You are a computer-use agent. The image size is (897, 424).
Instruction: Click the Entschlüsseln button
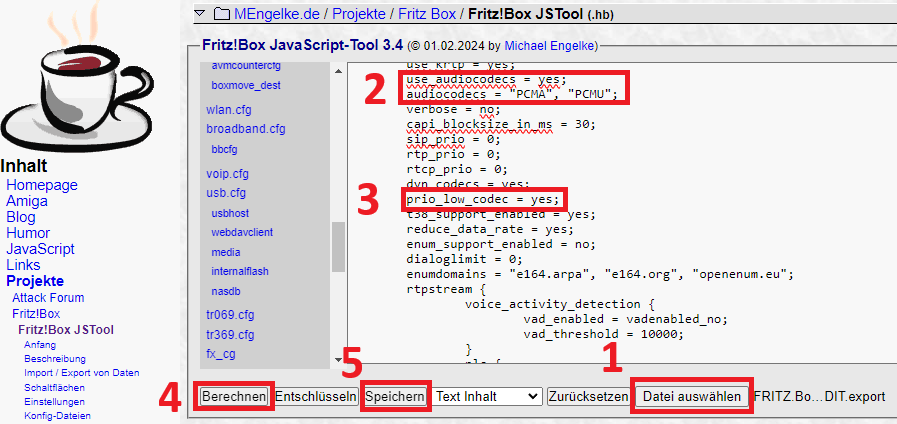click(x=316, y=396)
